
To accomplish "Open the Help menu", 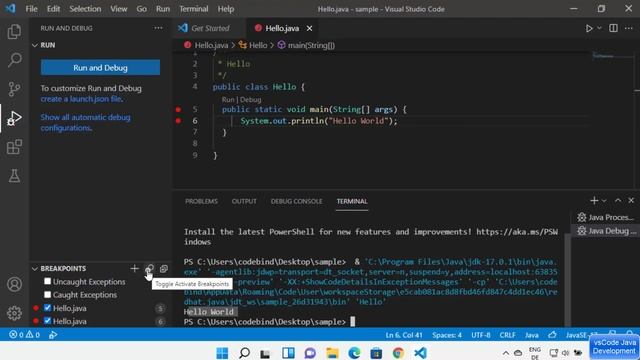I will click(x=226, y=9).
